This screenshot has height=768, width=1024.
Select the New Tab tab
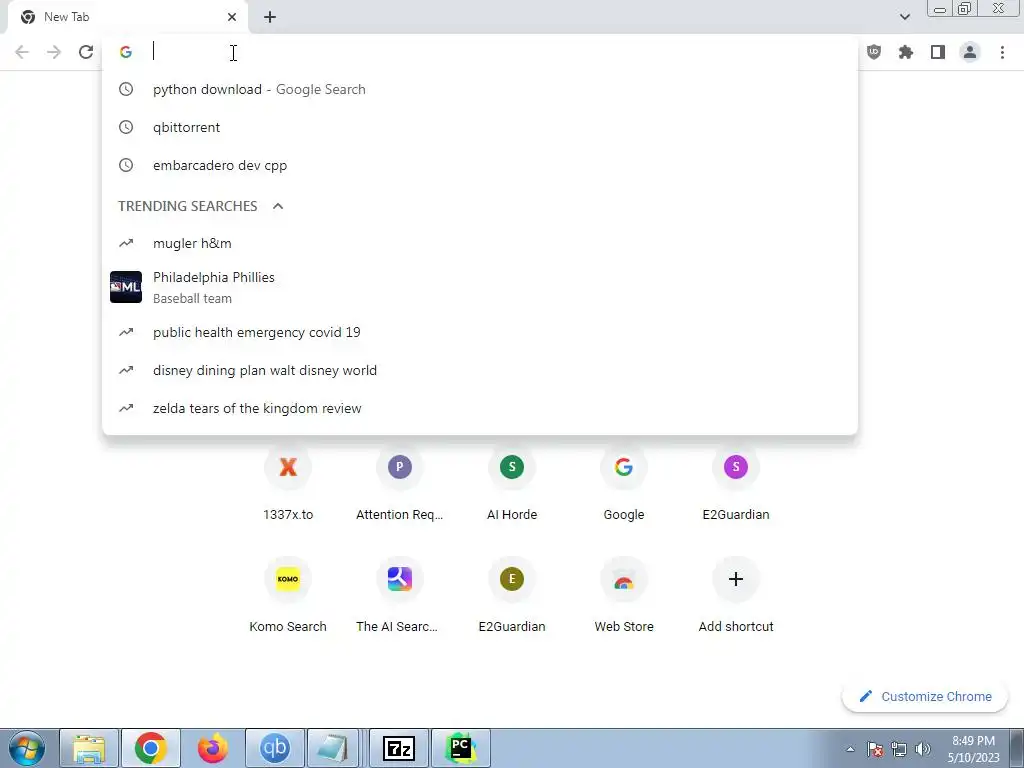pos(127,17)
